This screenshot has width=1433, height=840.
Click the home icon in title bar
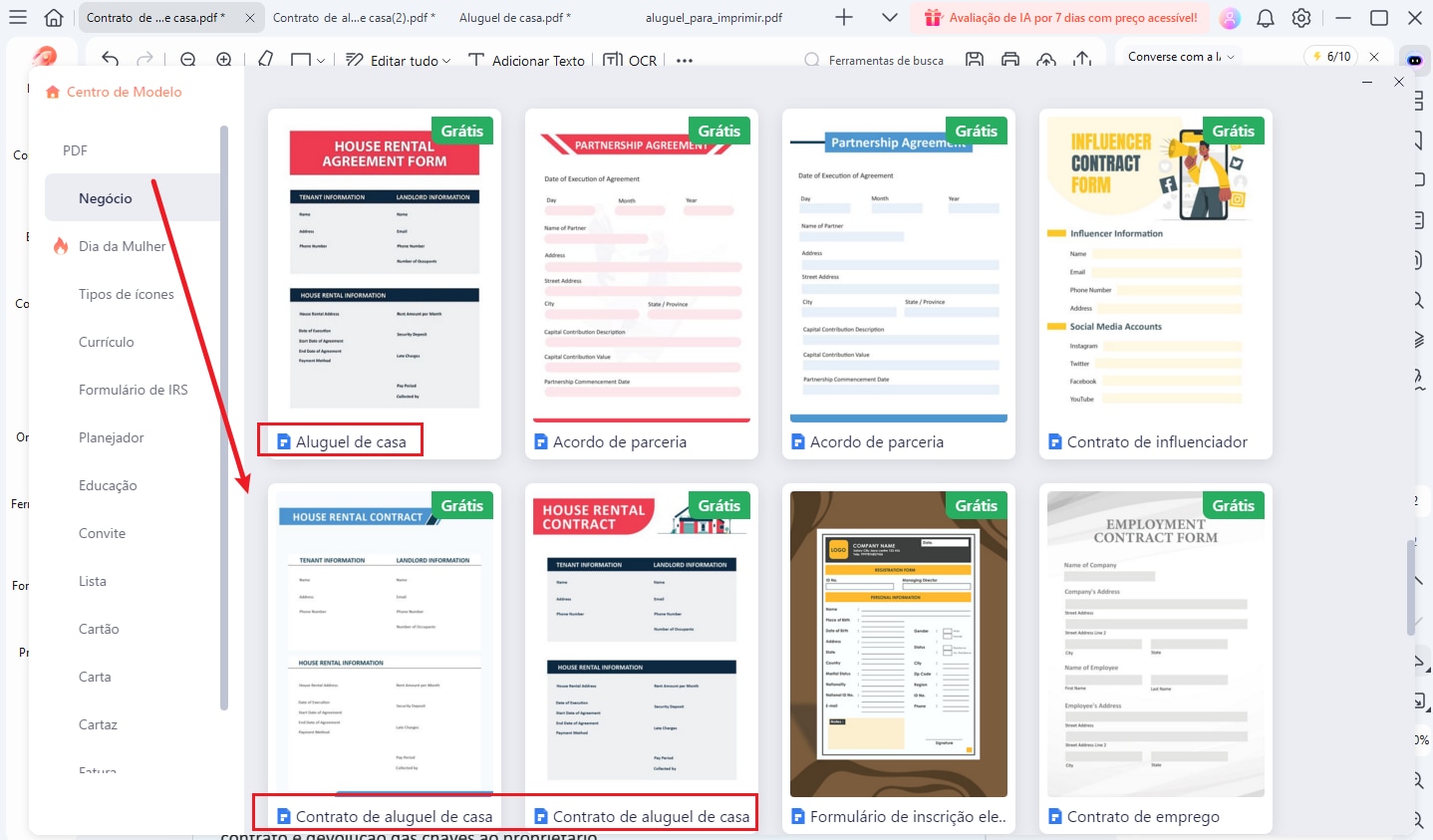54,18
